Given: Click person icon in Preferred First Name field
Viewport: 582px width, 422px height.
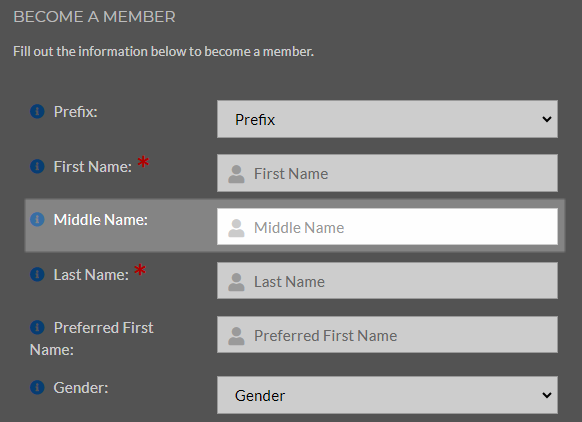Looking at the screenshot, I should point(236,336).
